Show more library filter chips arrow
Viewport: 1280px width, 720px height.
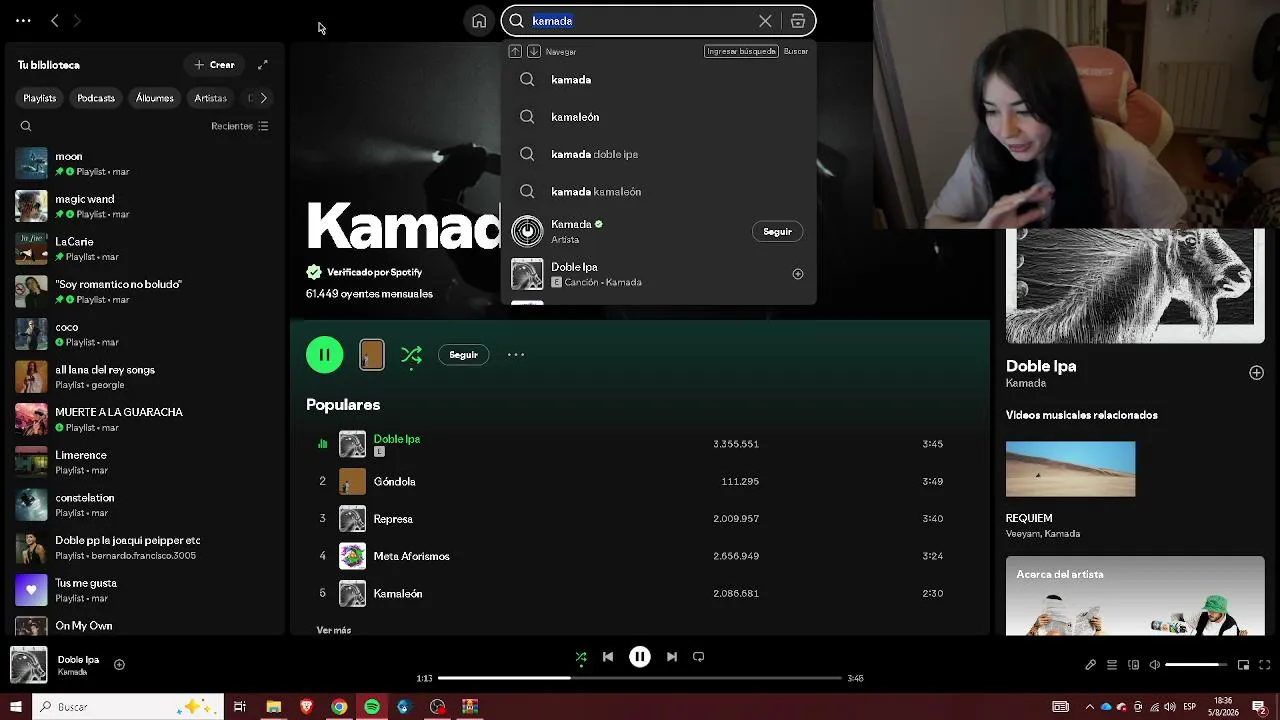pyautogui.click(x=264, y=98)
